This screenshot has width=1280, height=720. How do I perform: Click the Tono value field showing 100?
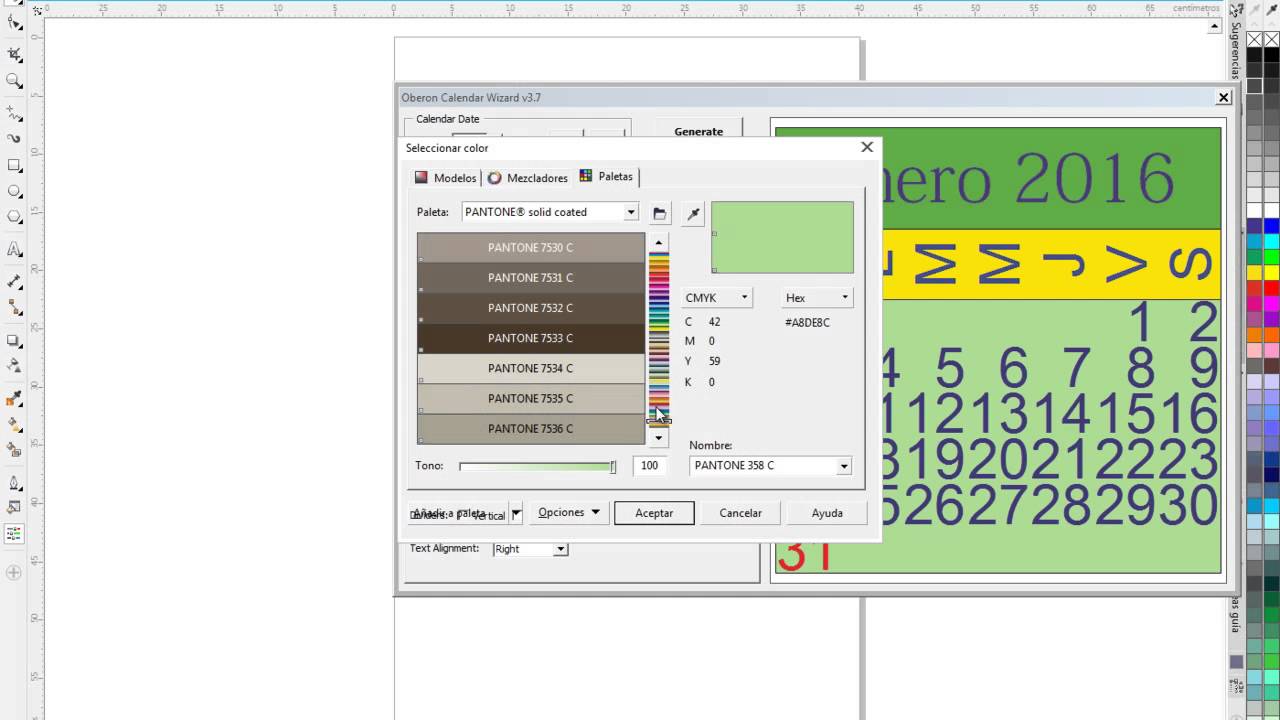[x=651, y=466]
